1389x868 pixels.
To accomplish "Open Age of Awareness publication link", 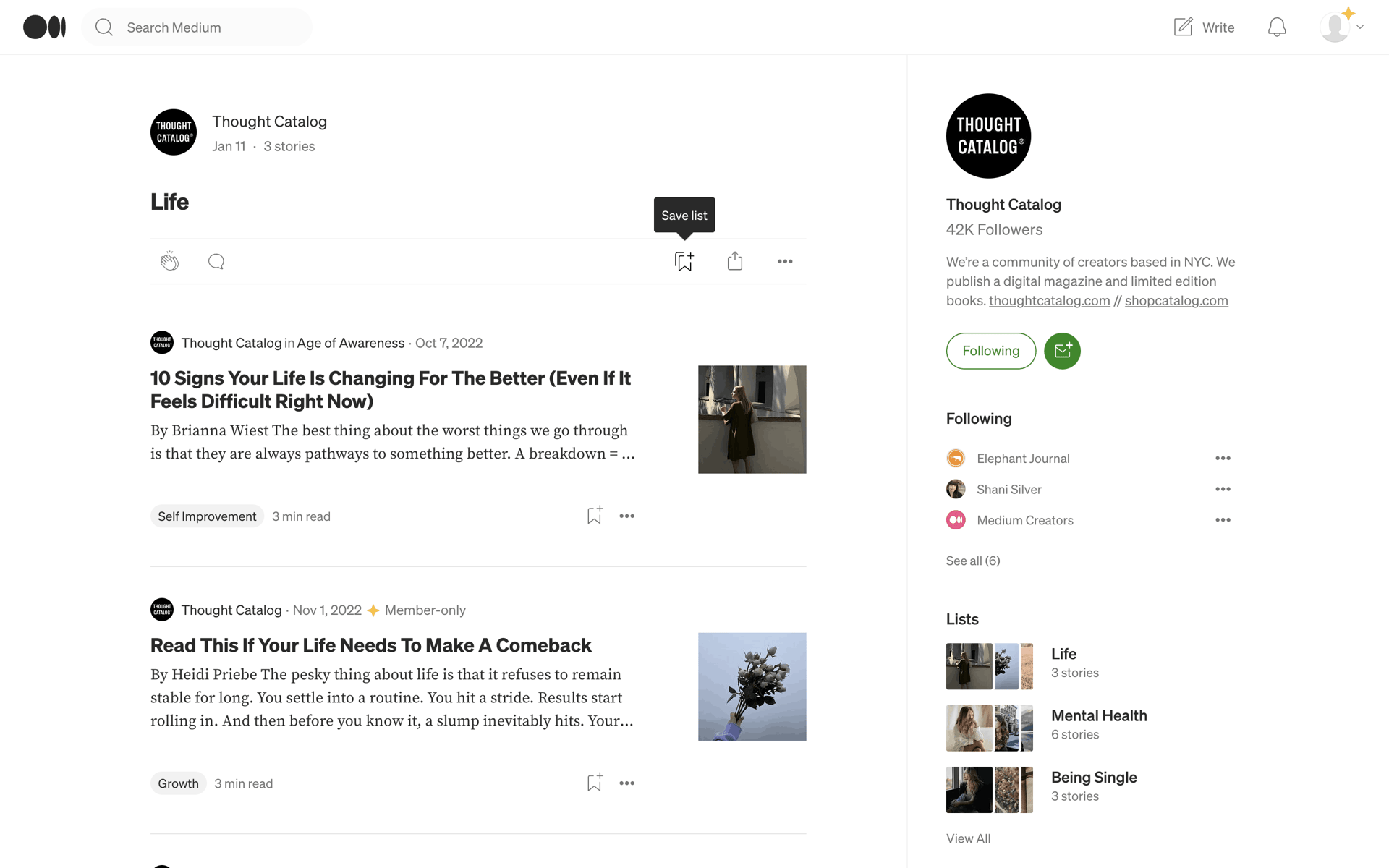I will 351,343.
